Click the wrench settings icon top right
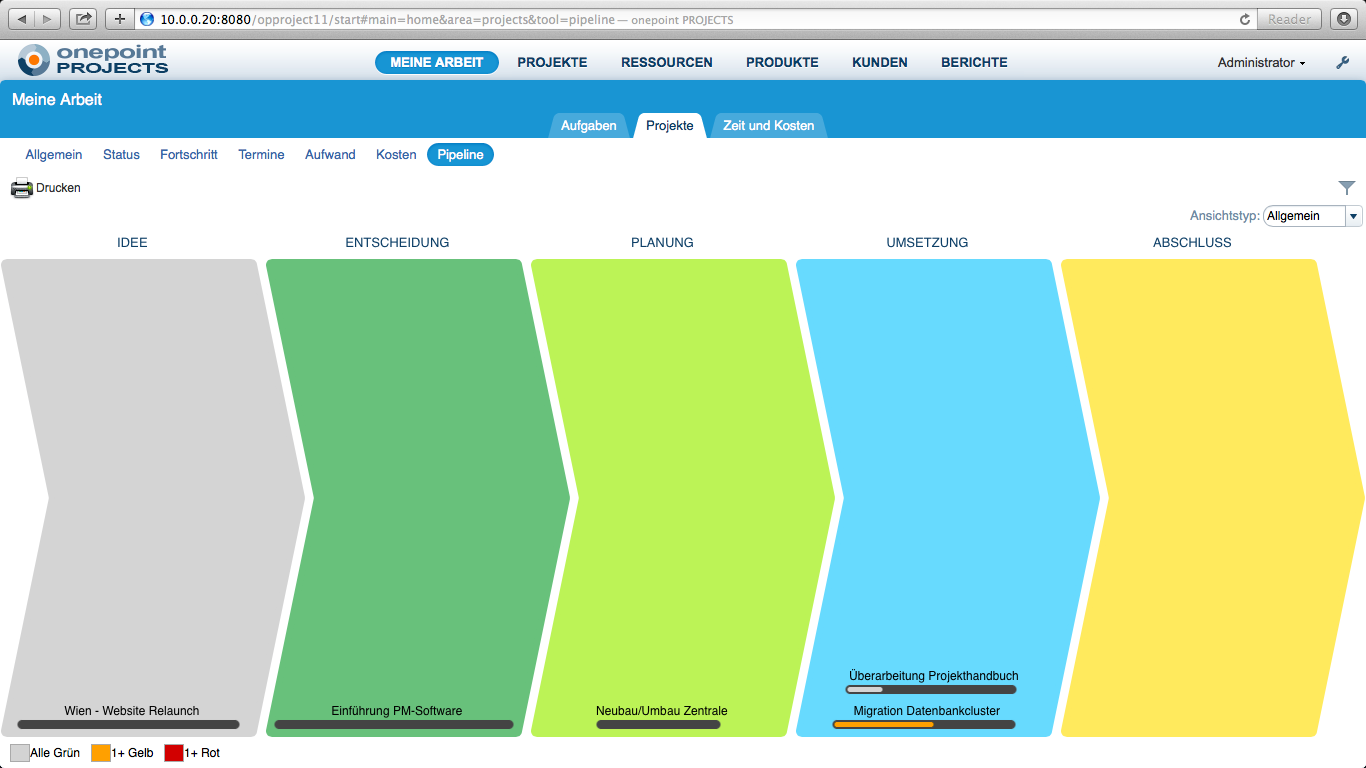The image size is (1366, 768). [1343, 62]
